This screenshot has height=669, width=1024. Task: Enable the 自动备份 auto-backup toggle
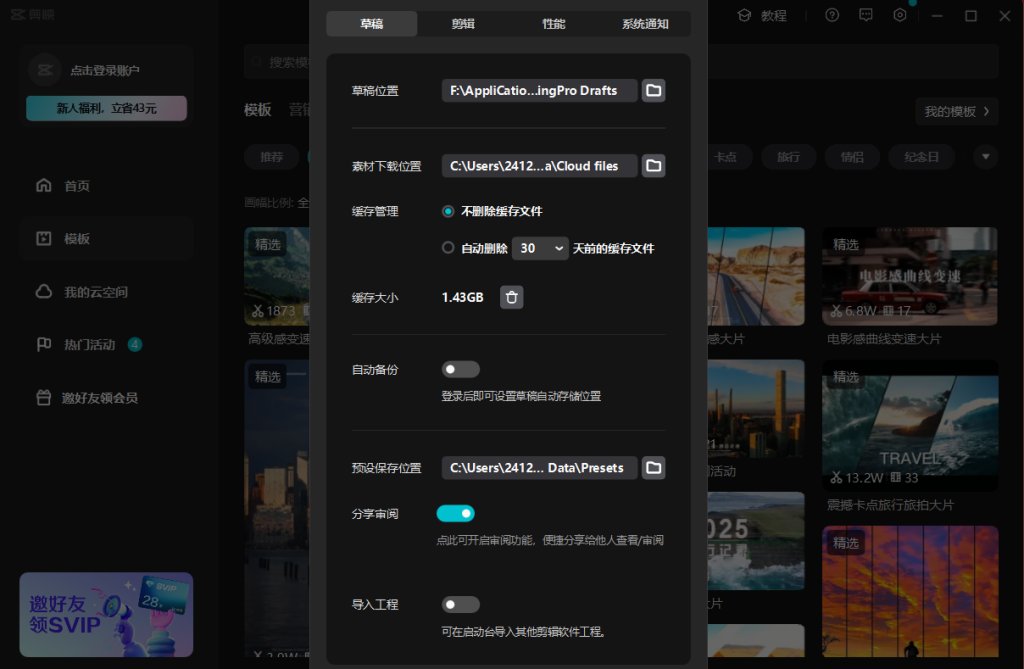[460, 369]
